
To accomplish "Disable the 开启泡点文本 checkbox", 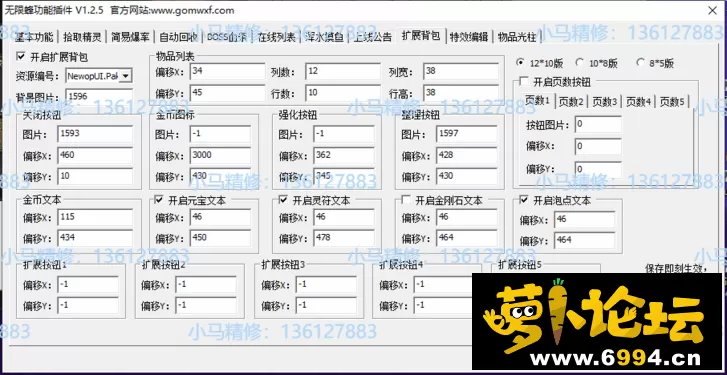I will coord(524,200).
